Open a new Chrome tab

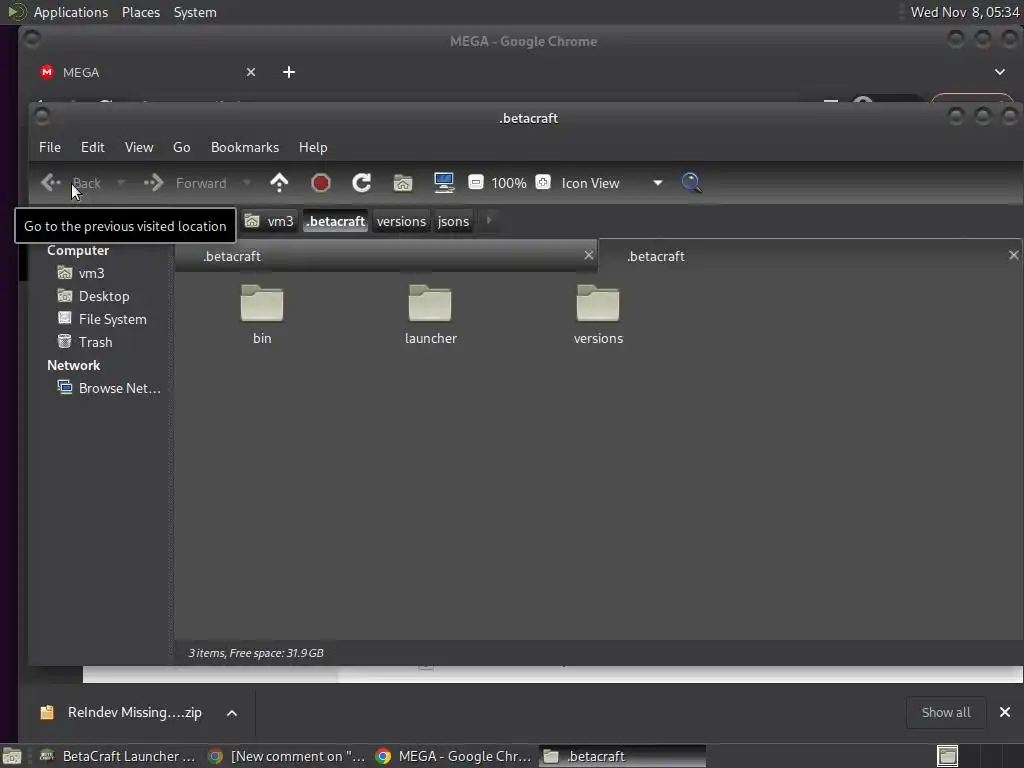289,72
